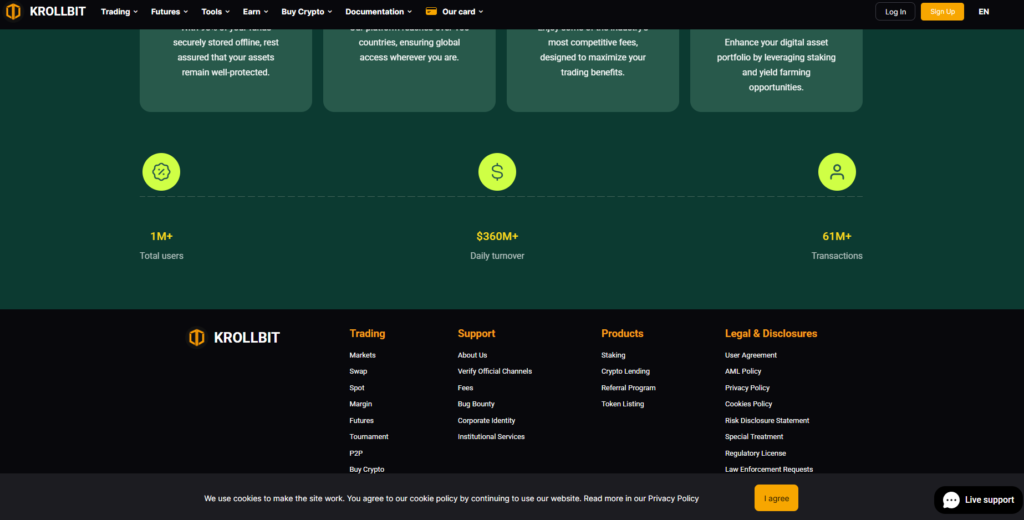Open the Regulatory License link
Image resolution: width=1024 pixels, height=520 pixels.
pos(755,453)
